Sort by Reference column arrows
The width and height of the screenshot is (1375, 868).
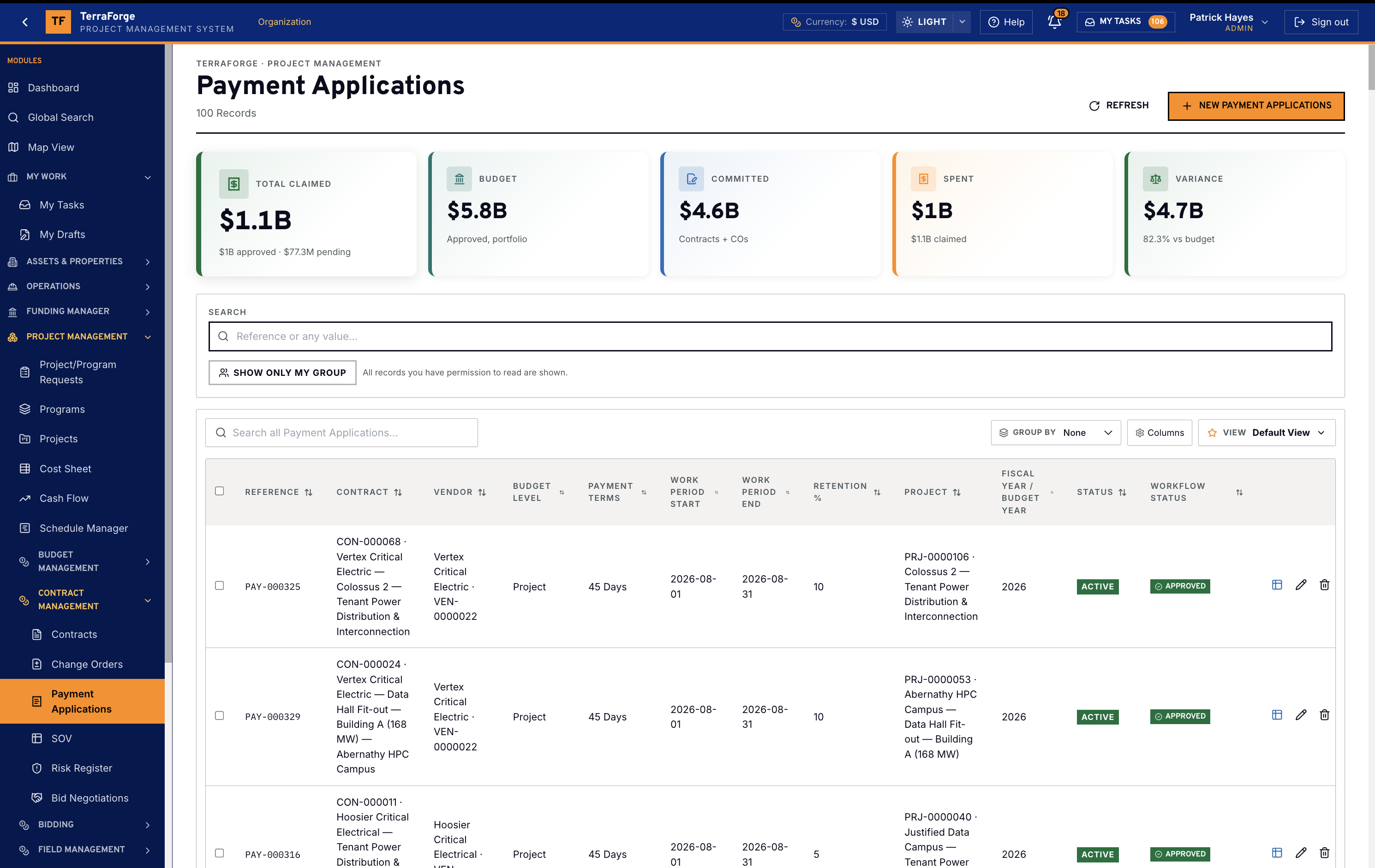(x=308, y=492)
